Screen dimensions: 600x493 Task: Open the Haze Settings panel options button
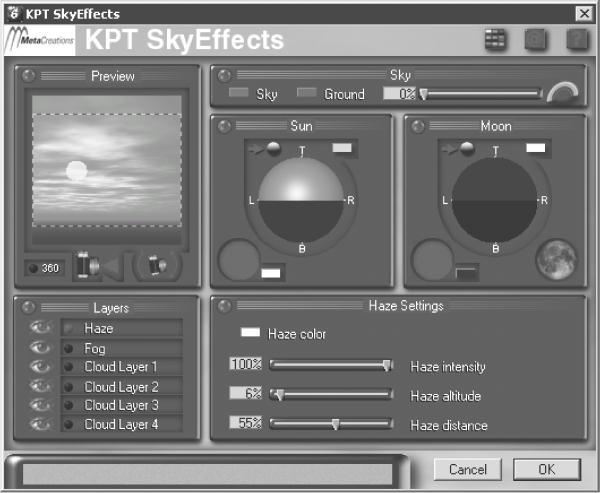224,306
